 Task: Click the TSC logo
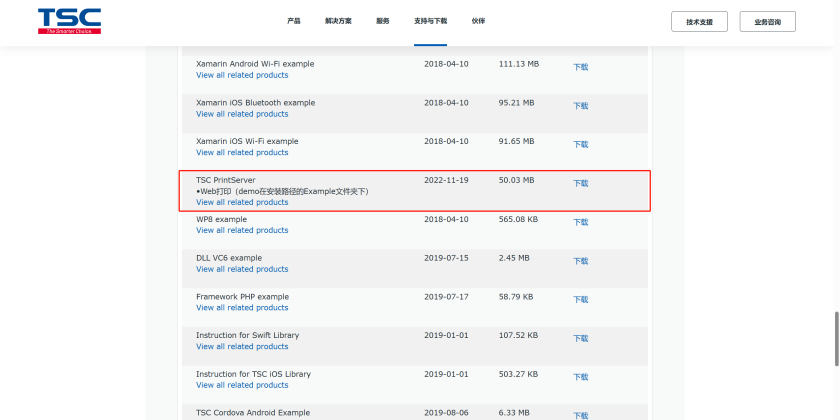[x=69, y=21]
